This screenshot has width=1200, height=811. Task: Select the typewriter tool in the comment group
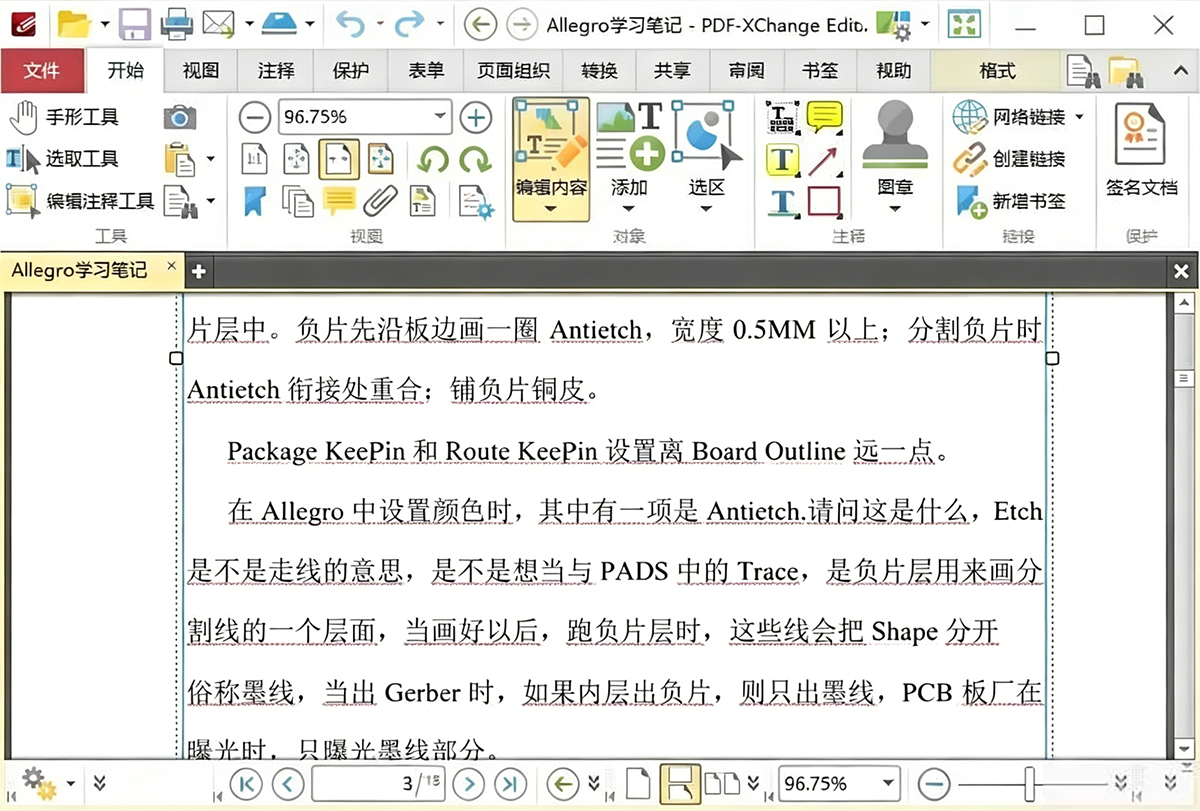(x=782, y=118)
